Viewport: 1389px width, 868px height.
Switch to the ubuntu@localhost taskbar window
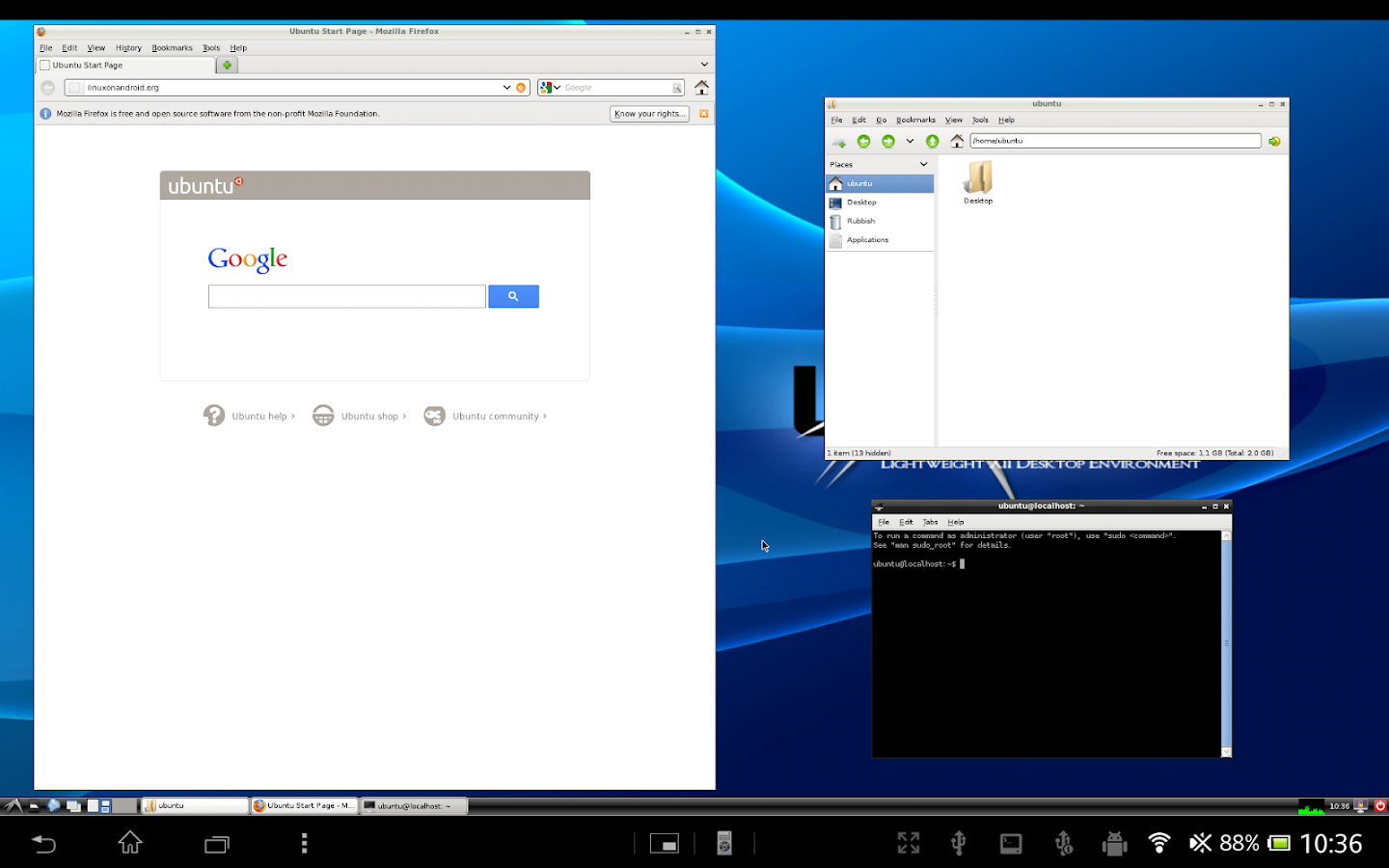413,805
